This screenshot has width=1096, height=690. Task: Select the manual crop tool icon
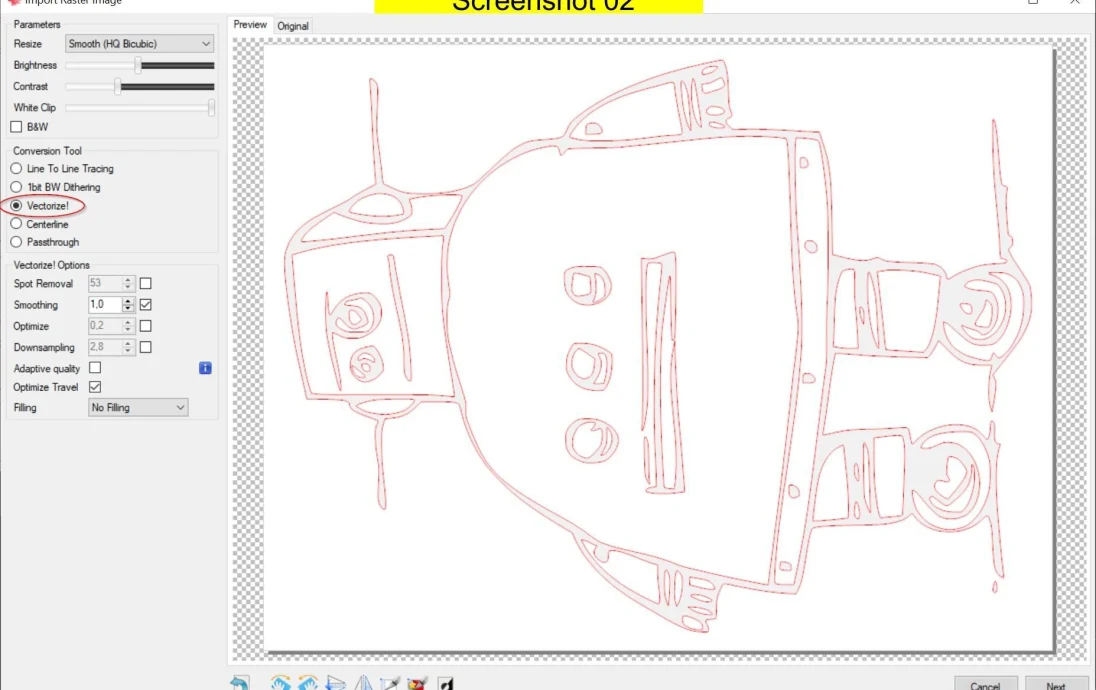tap(390, 684)
